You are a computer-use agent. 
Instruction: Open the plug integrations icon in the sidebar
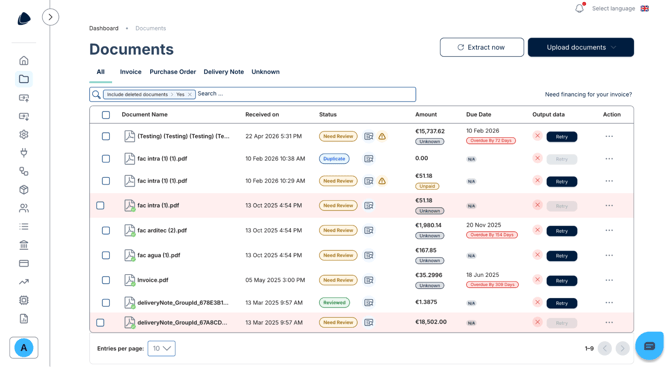point(24,153)
